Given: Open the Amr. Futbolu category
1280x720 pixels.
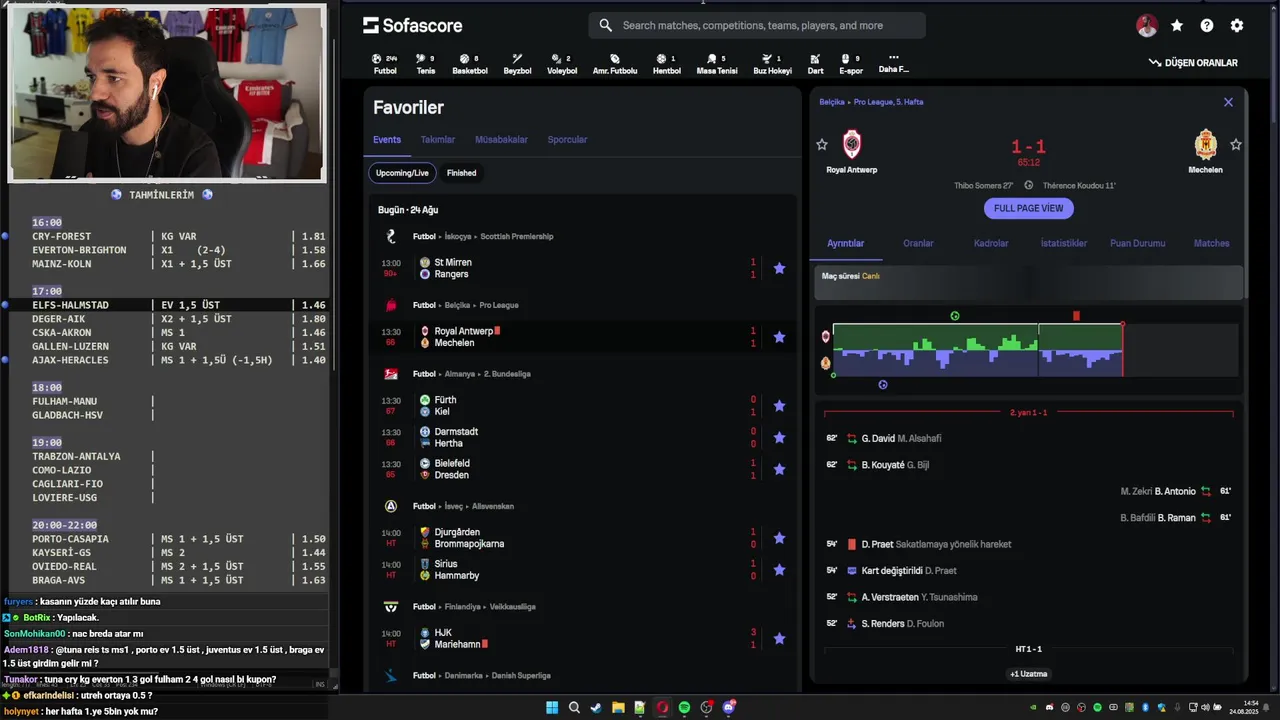Looking at the screenshot, I should pyautogui.click(x=615, y=64).
